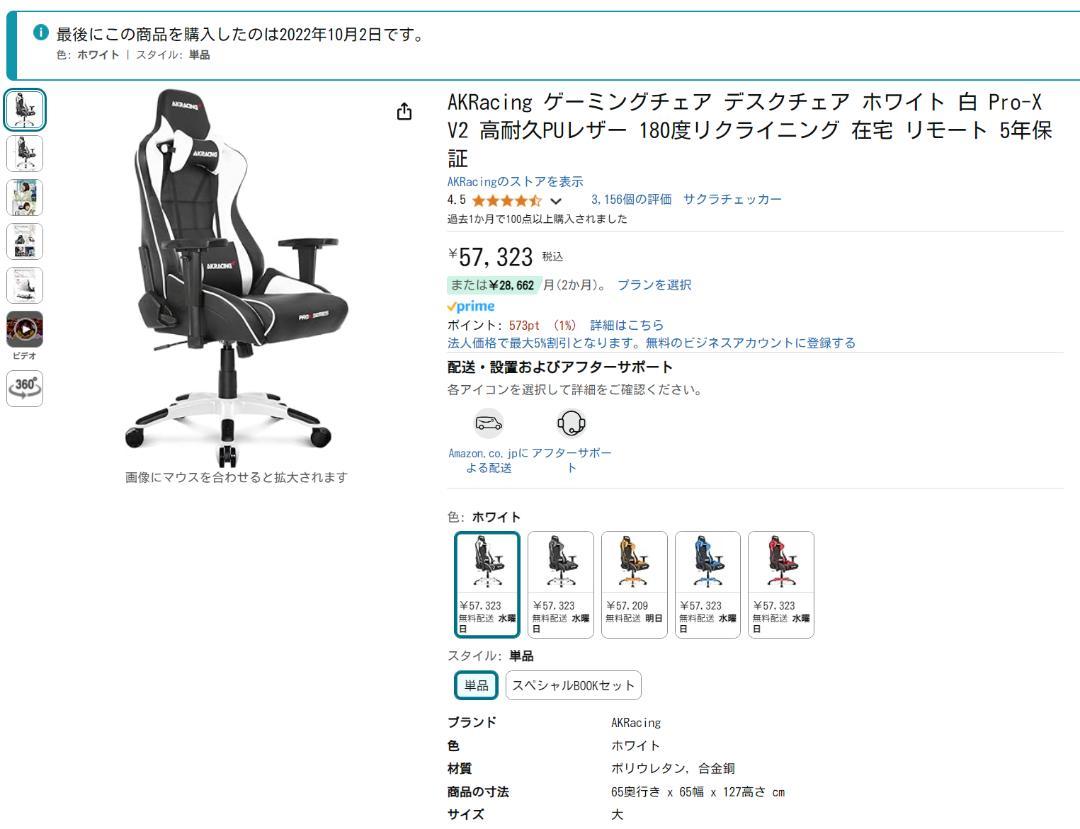The image size is (1080, 829).
Task: Click the info icon in purchase notice
Action: pos(41,32)
